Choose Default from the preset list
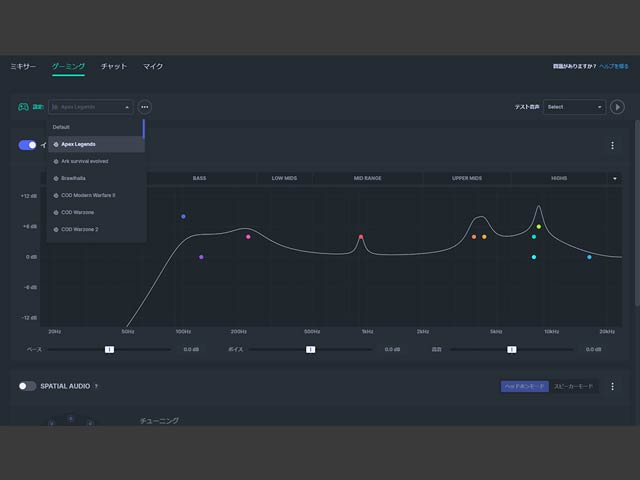Screen dimensions: 640x480 [96, 127]
